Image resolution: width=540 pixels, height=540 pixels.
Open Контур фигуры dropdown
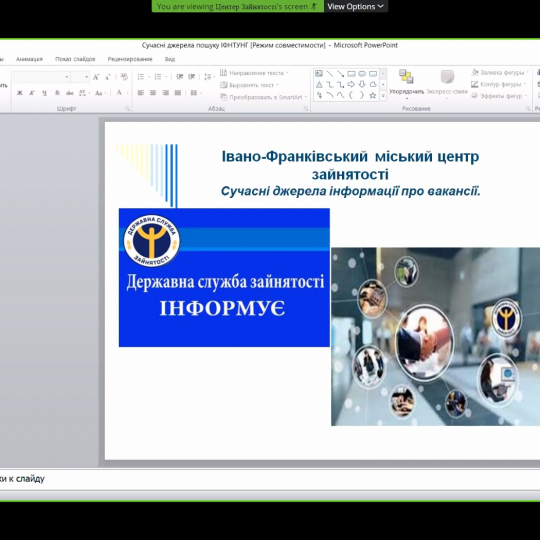click(499, 84)
